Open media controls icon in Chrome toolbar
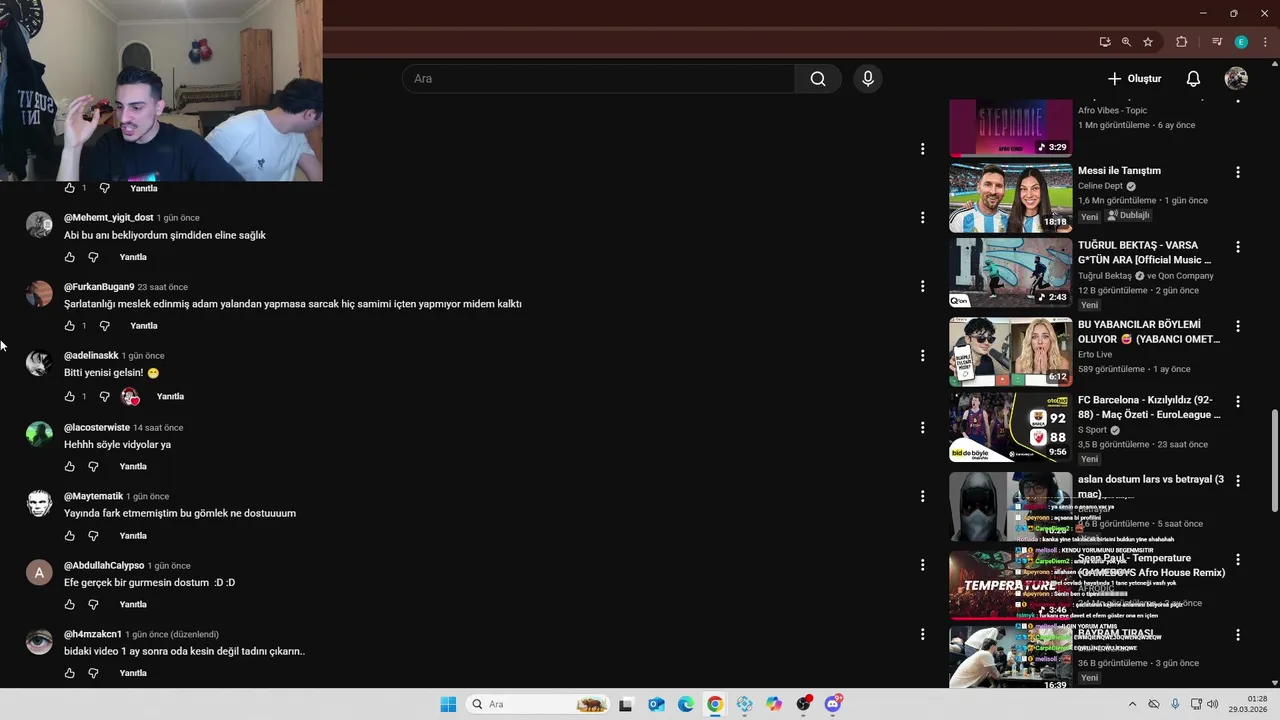The width and height of the screenshot is (1280, 720). pos(1217,42)
